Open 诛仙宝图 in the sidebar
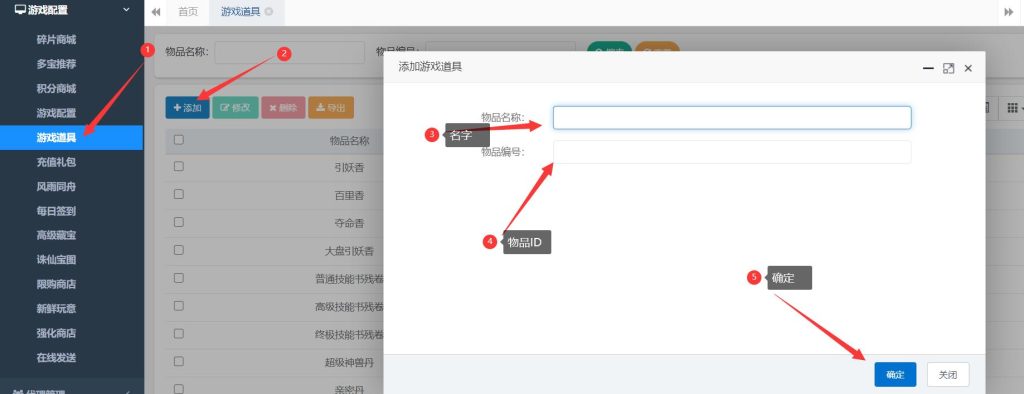Image resolution: width=1024 pixels, height=394 pixels. [x=56, y=259]
